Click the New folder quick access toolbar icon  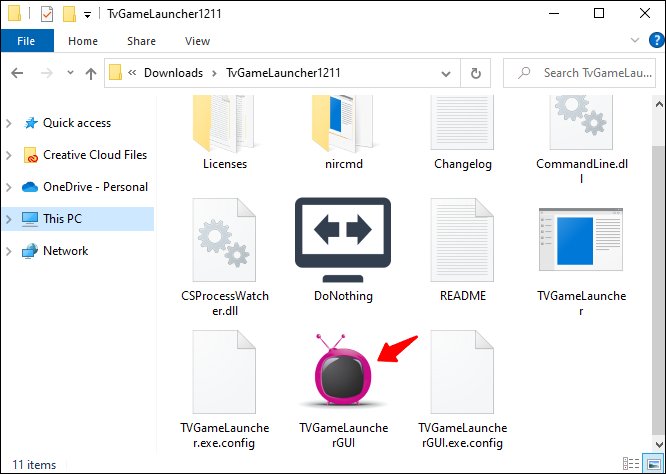(69, 14)
